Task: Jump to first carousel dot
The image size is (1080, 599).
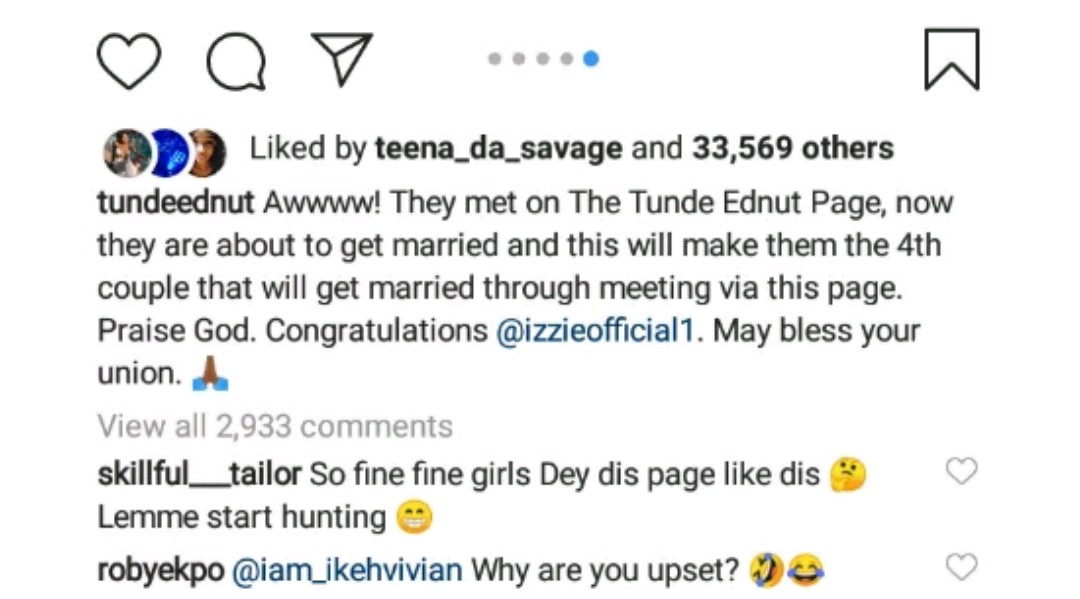Action: (x=495, y=59)
